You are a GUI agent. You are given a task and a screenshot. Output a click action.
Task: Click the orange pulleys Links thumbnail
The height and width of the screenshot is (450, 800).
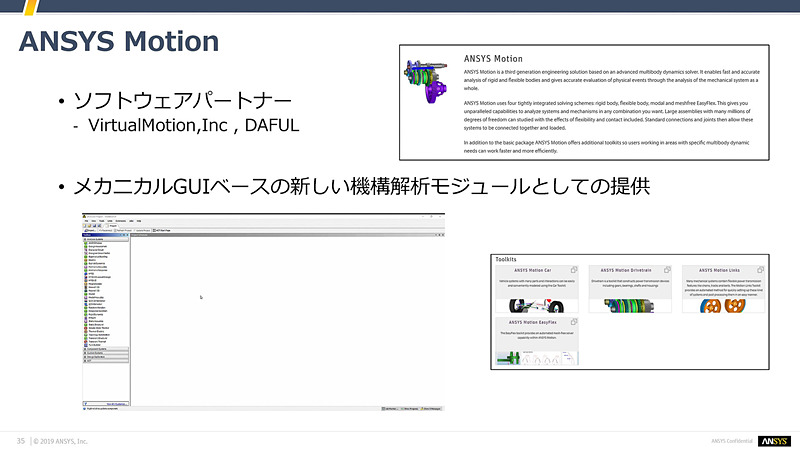click(722, 306)
